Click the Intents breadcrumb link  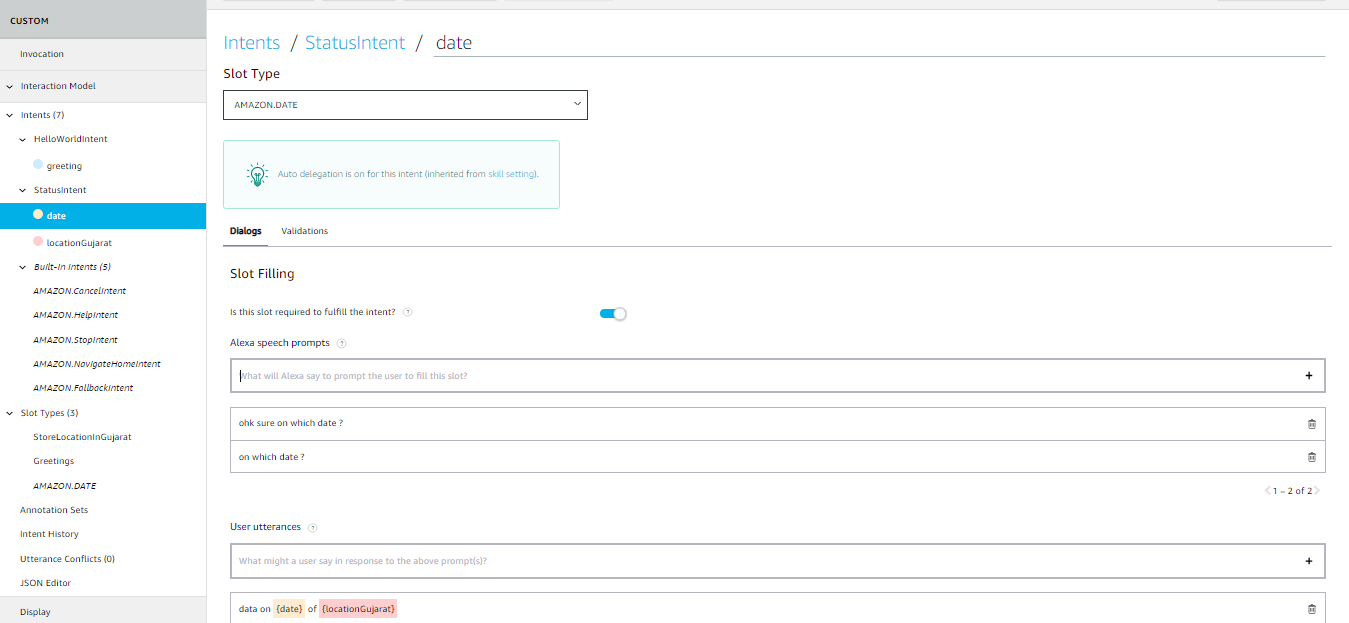click(252, 43)
